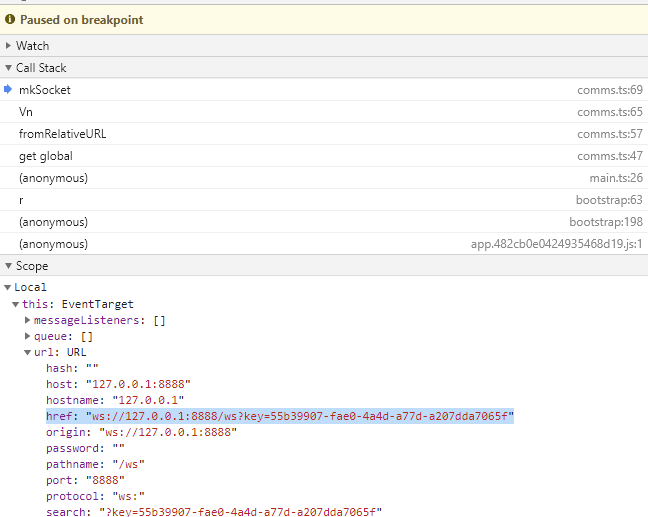The height and width of the screenshot is (517, 648).
Task: Collapse the url: URL node
Action: 27,353
